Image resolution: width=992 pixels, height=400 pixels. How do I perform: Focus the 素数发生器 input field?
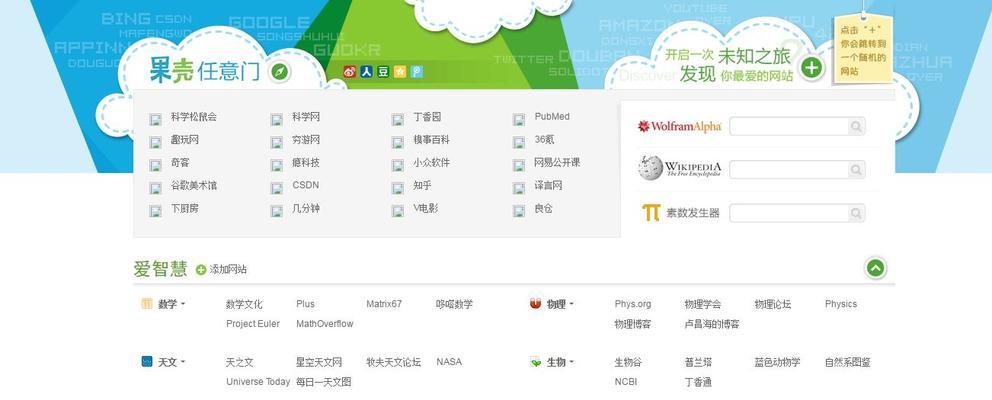789,213
